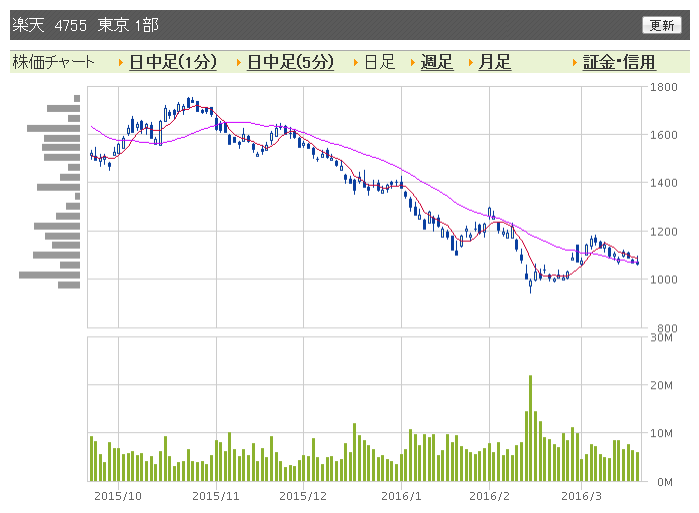Click the 0M volume axis label
The height and width of the screenshot is (513, 699).
[x=665, y=482]
